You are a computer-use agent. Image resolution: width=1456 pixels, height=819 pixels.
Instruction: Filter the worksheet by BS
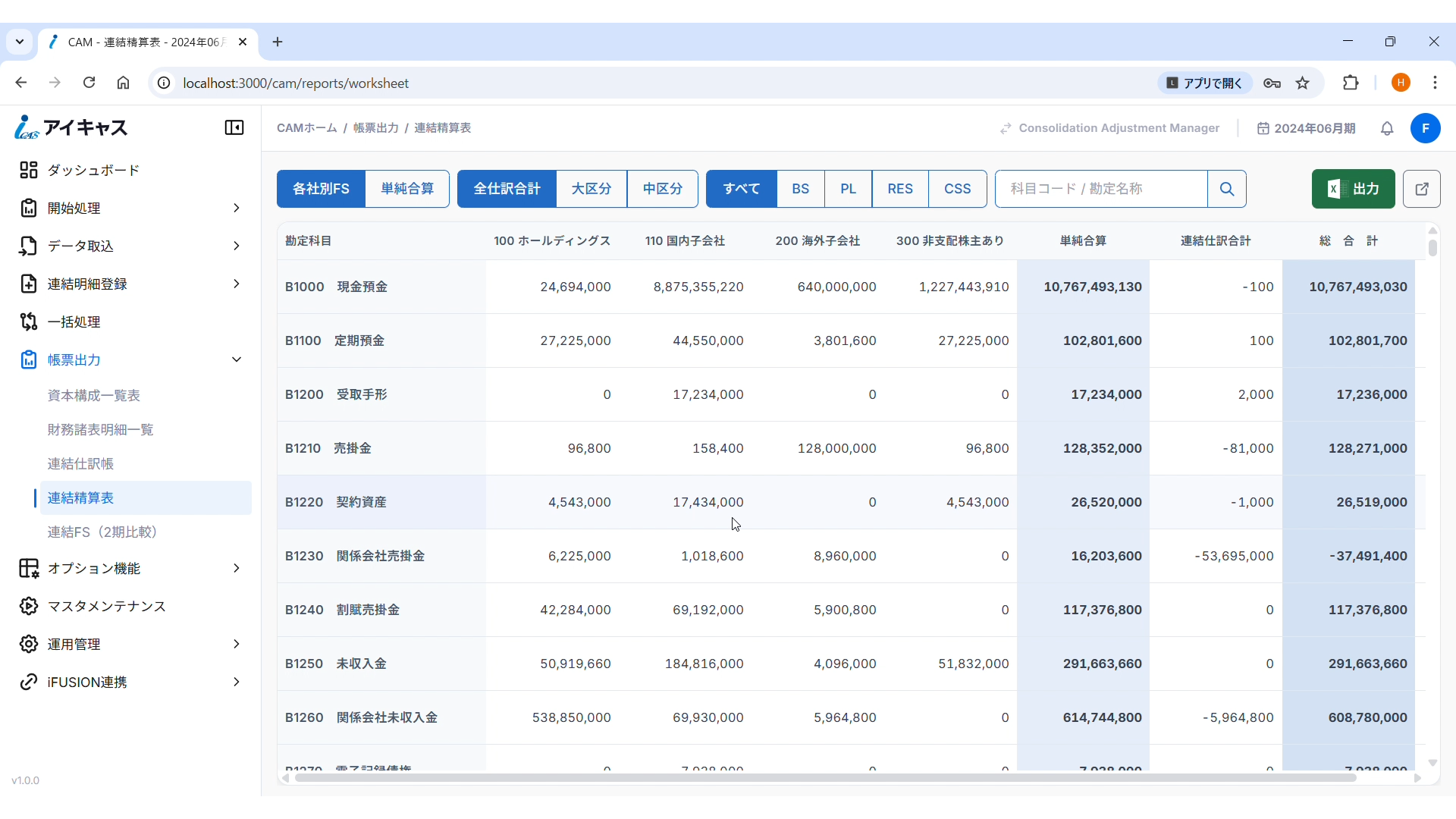[x=800, y=189]
